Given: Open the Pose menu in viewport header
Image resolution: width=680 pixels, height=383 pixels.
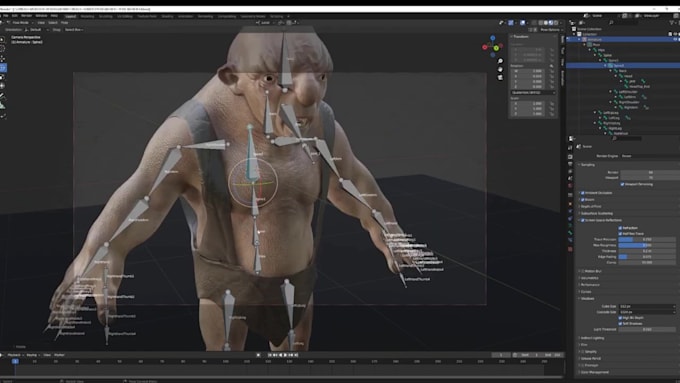Looking at the screenshot, I should 64,23.
